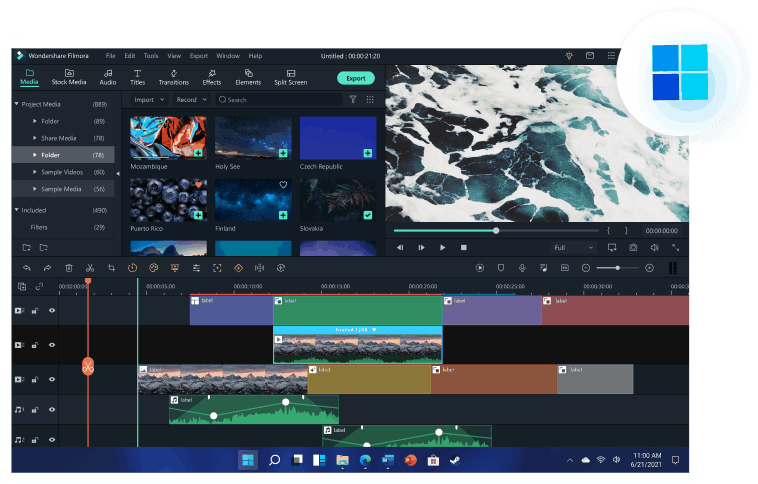Image resolution: width=758 pixels, height=484 pixels.
Task: Collapse the Project Media tree section
Action: (17, 104)
